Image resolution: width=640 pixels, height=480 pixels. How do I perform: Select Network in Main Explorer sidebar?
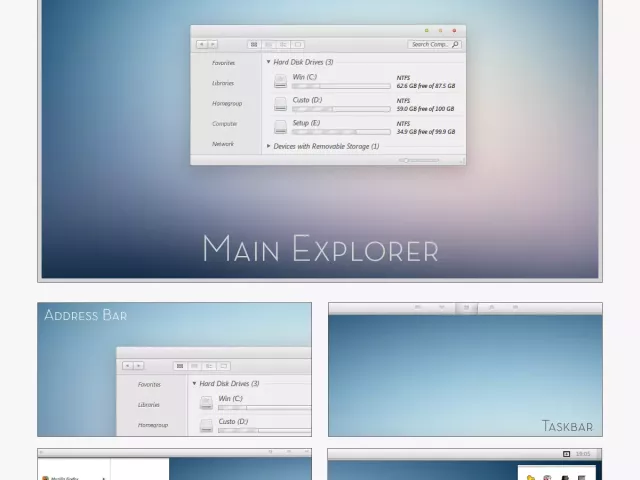[223, 144]
